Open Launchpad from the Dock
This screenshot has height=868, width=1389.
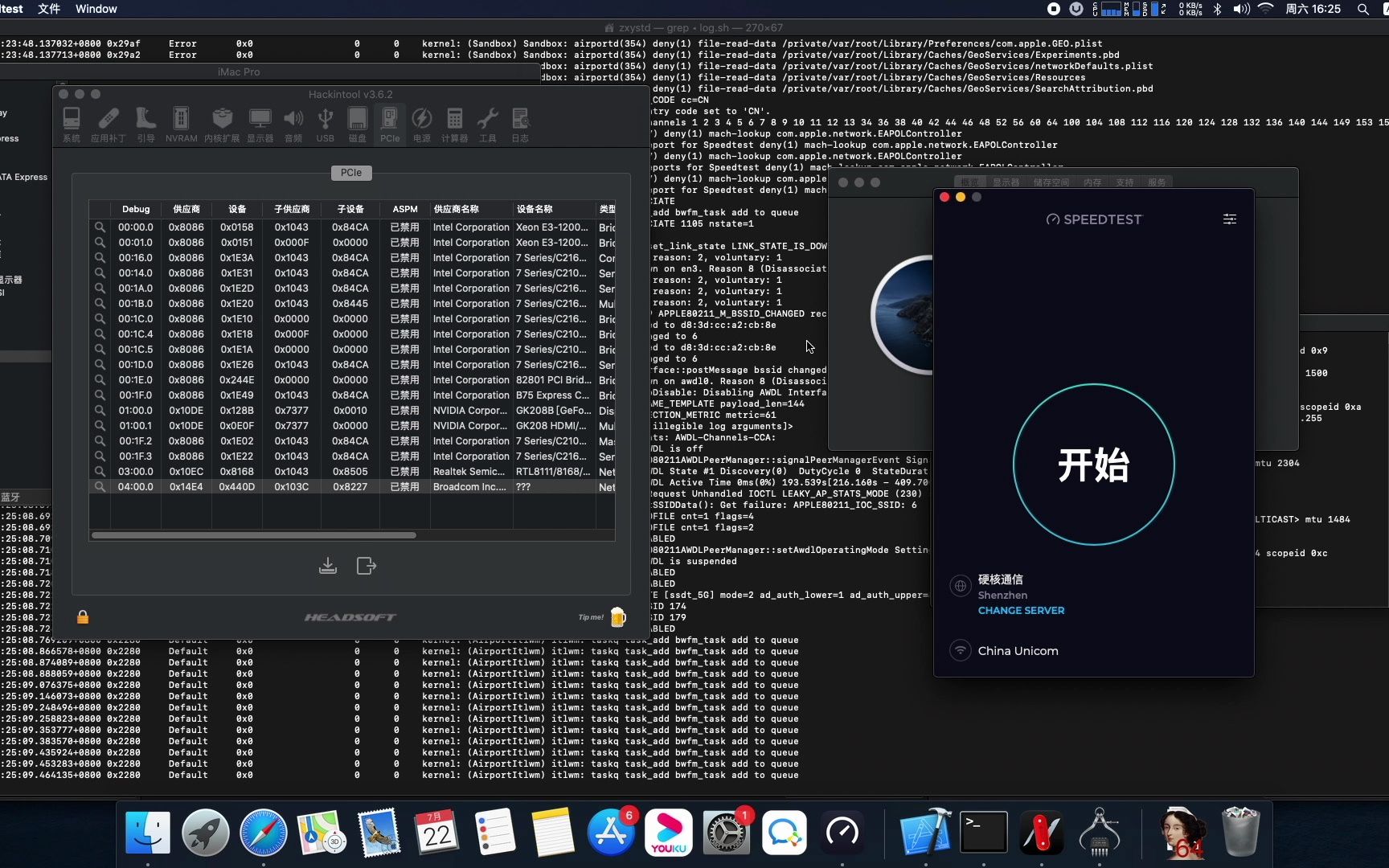pos(206,833)
